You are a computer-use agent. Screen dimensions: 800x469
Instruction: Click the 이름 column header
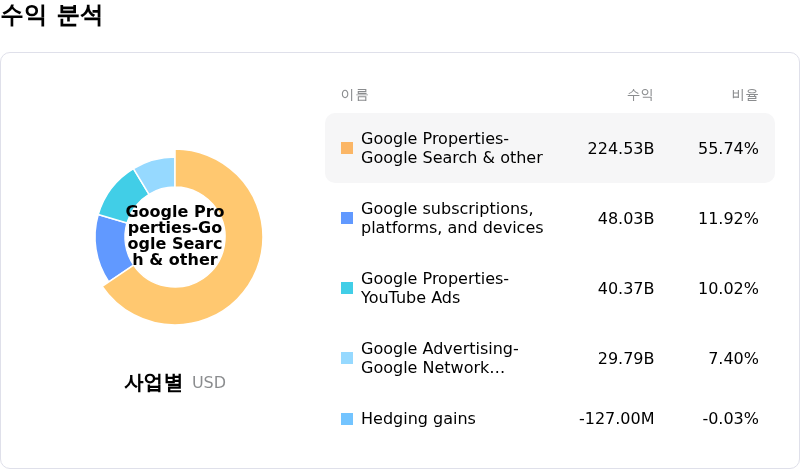pos(354,95)
